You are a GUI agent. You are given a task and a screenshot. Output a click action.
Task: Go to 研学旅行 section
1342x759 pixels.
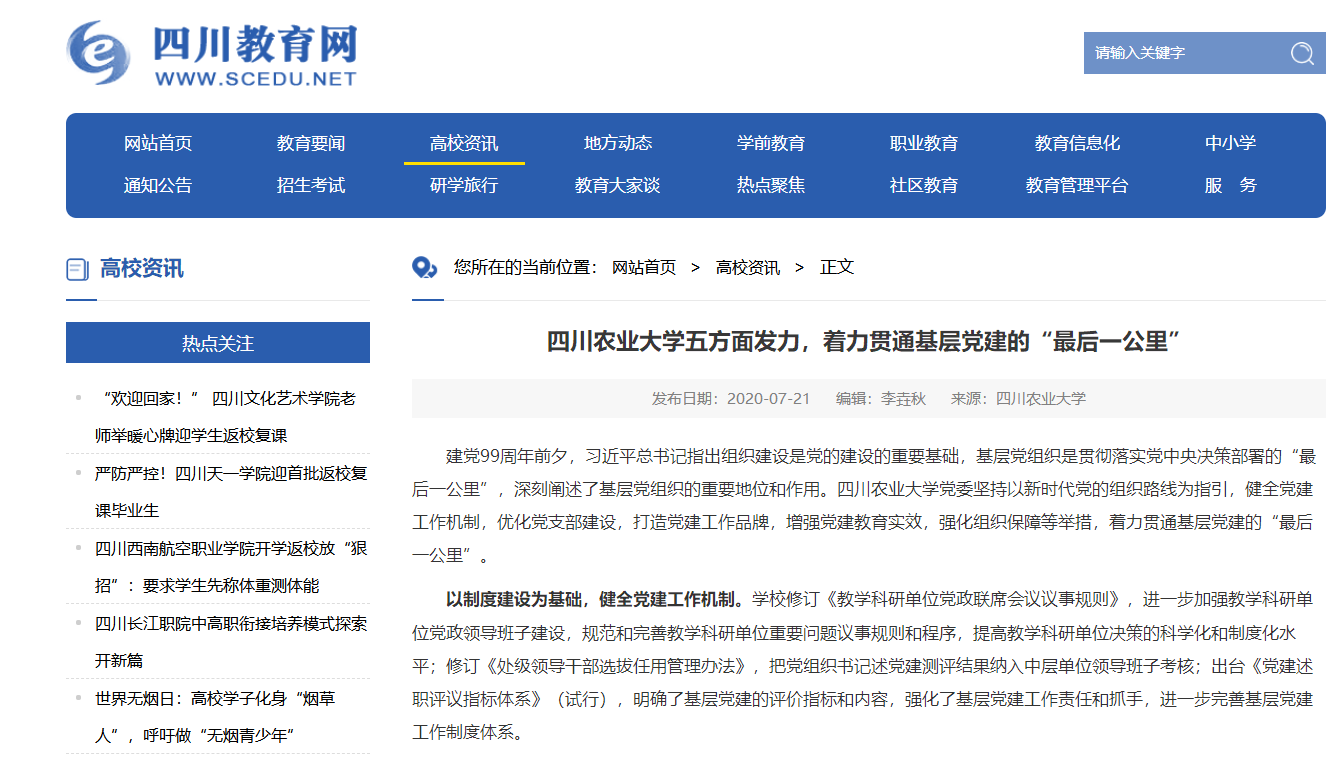(464, 185)
